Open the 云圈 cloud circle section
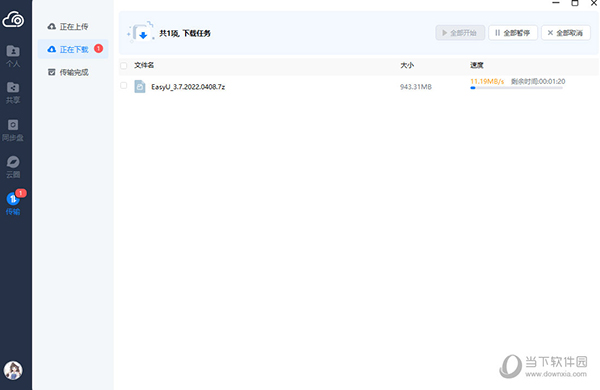This screenshot has height=390, width=600. click(13, 167)
